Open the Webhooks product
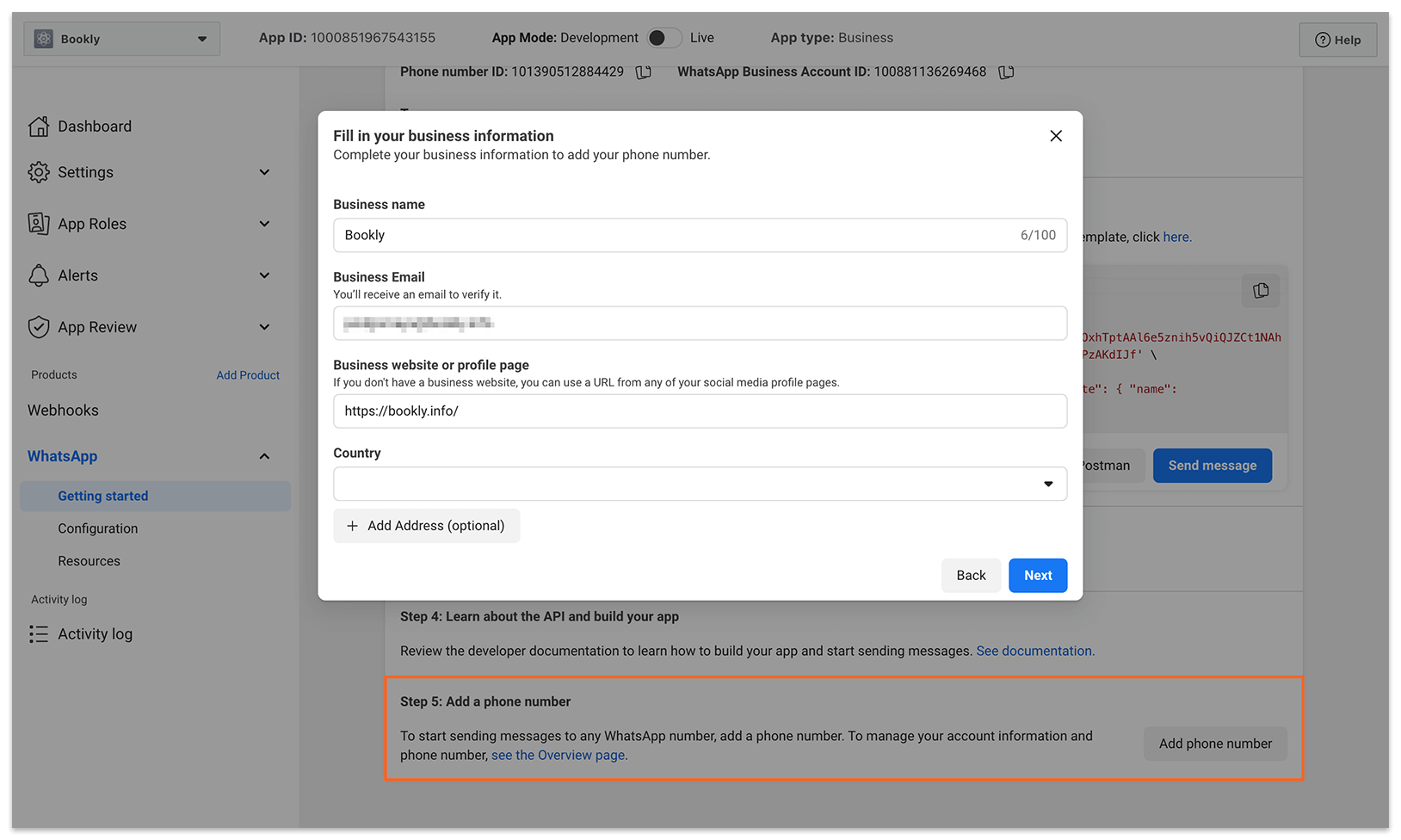This screenshot has width=1401, height=840. coord(63,411)
